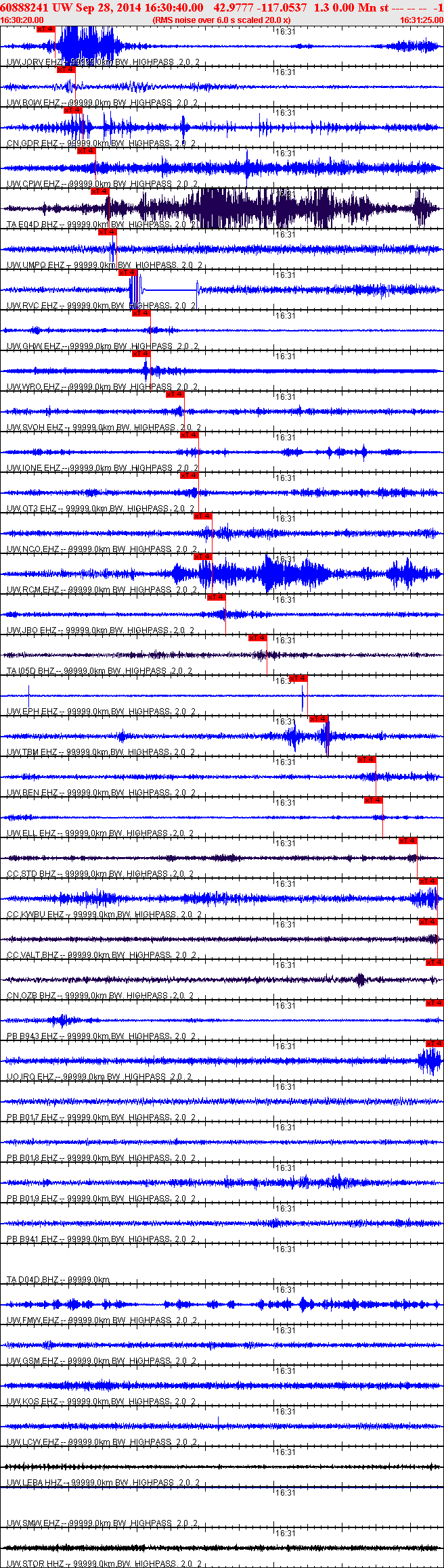Select the red pick flag on UW.TBM trace
The image size is (444, 1568).
pos(319,719)
